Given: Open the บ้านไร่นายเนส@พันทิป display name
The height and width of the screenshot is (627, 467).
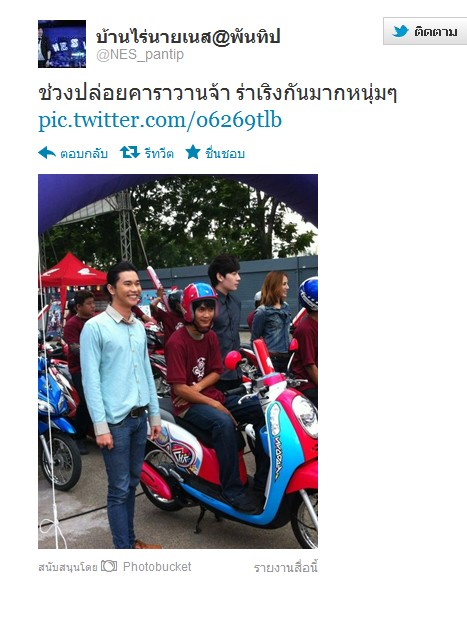Looking at the screenshot, I should point(188,37).
